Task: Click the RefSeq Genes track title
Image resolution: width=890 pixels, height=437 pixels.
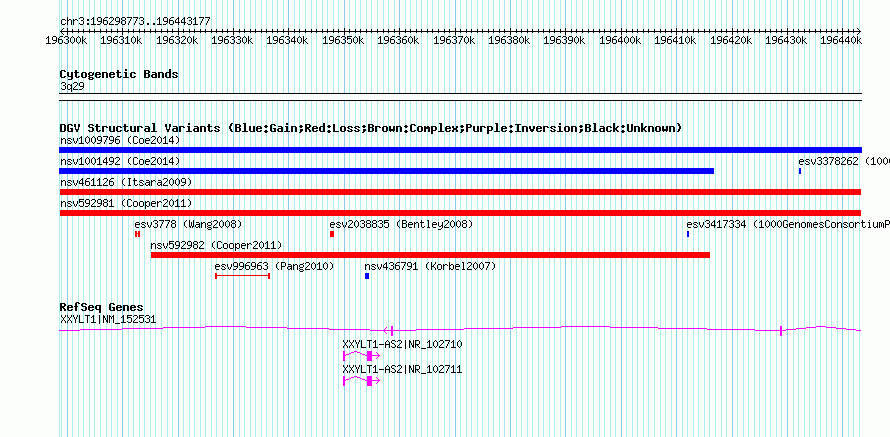Action: click(102, 308)
